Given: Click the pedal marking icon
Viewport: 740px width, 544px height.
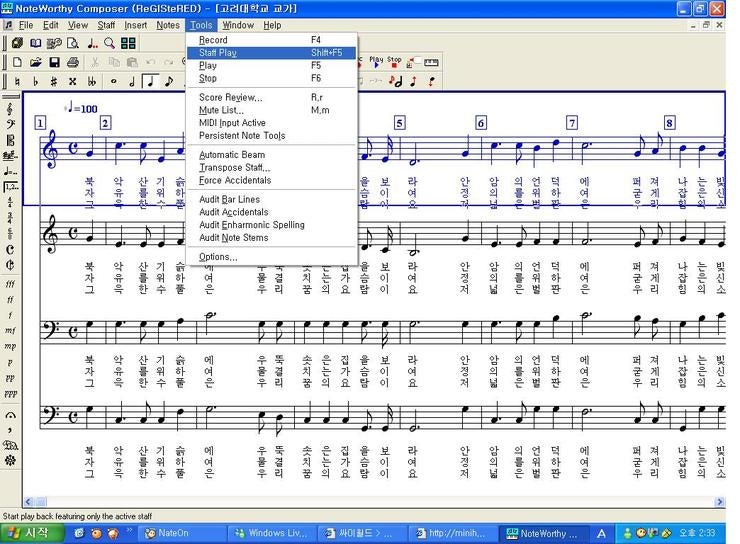Looking at the screenshot, I should pyautogui.click(x=10, y=445).
